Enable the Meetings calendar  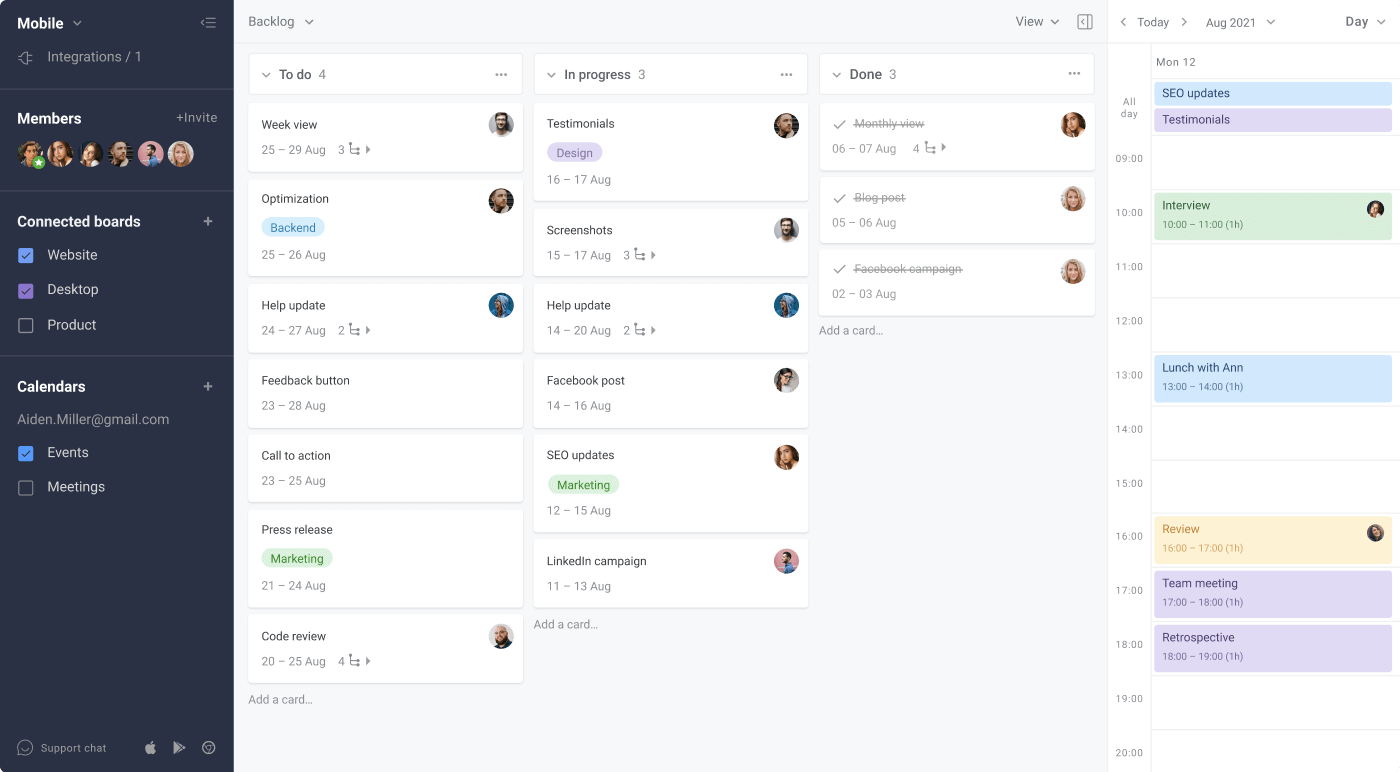pyautogui.click(x=25, y=487)
